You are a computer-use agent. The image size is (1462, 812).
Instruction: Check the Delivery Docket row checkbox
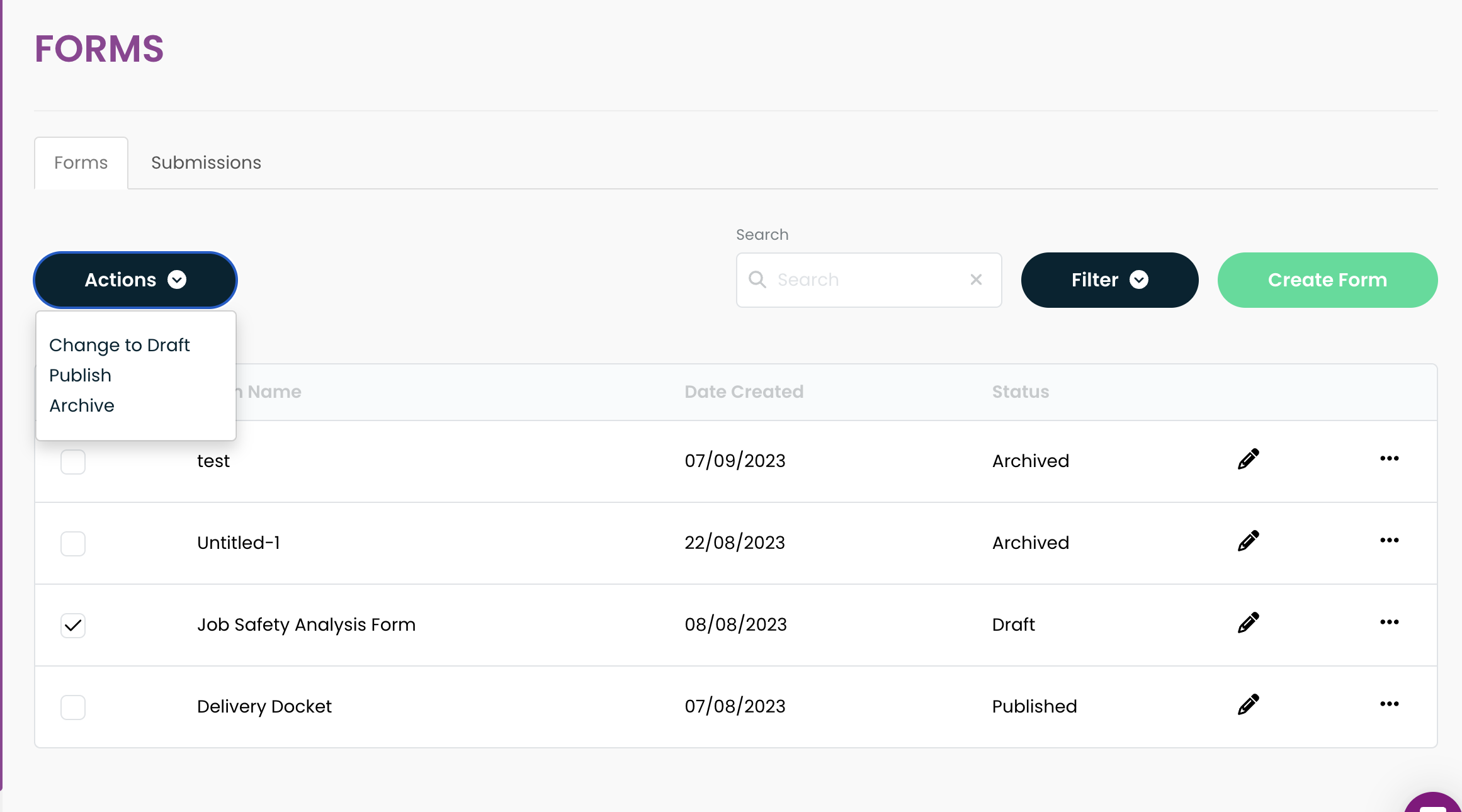(x=73, y=708)
